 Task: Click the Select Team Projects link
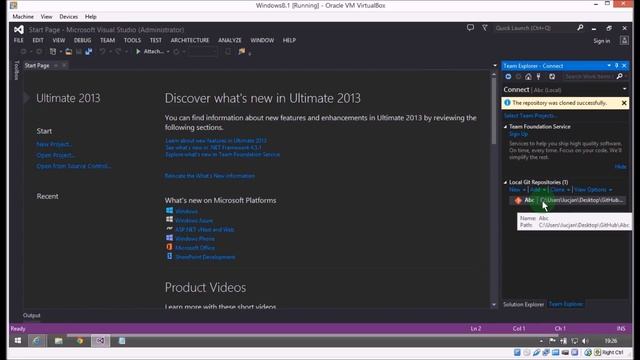[530, 116]
